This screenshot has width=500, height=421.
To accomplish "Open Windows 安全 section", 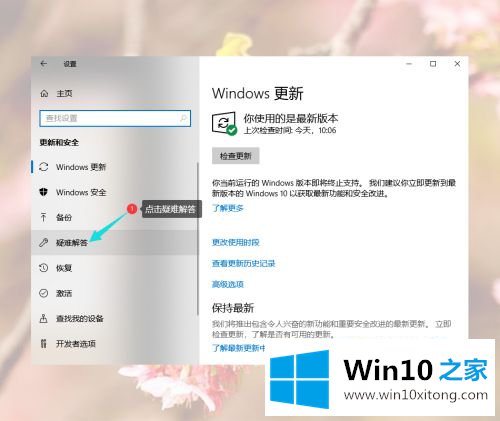I will [x=115, y=192].
